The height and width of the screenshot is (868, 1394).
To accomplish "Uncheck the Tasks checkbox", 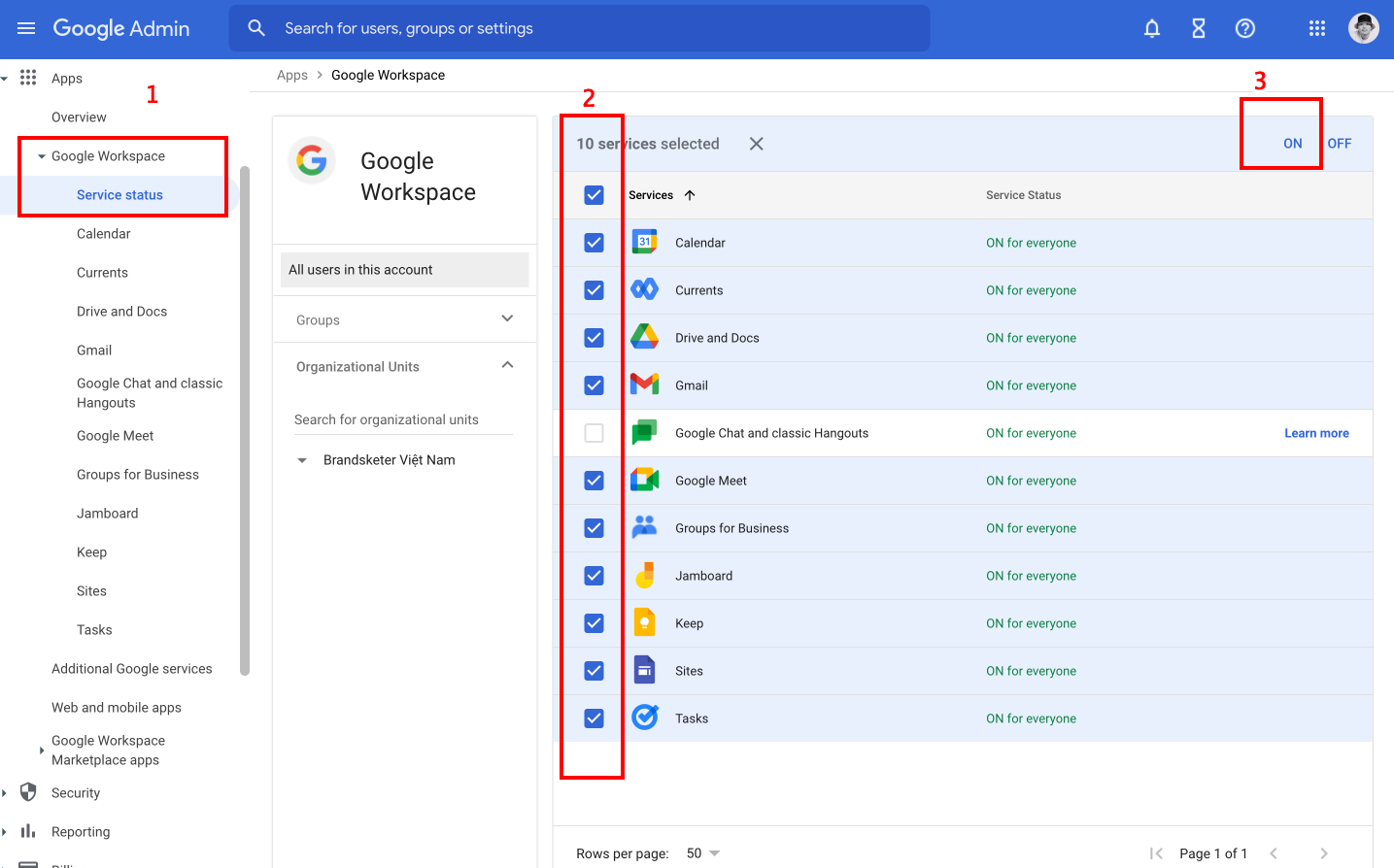I will (x=595, y=718).
